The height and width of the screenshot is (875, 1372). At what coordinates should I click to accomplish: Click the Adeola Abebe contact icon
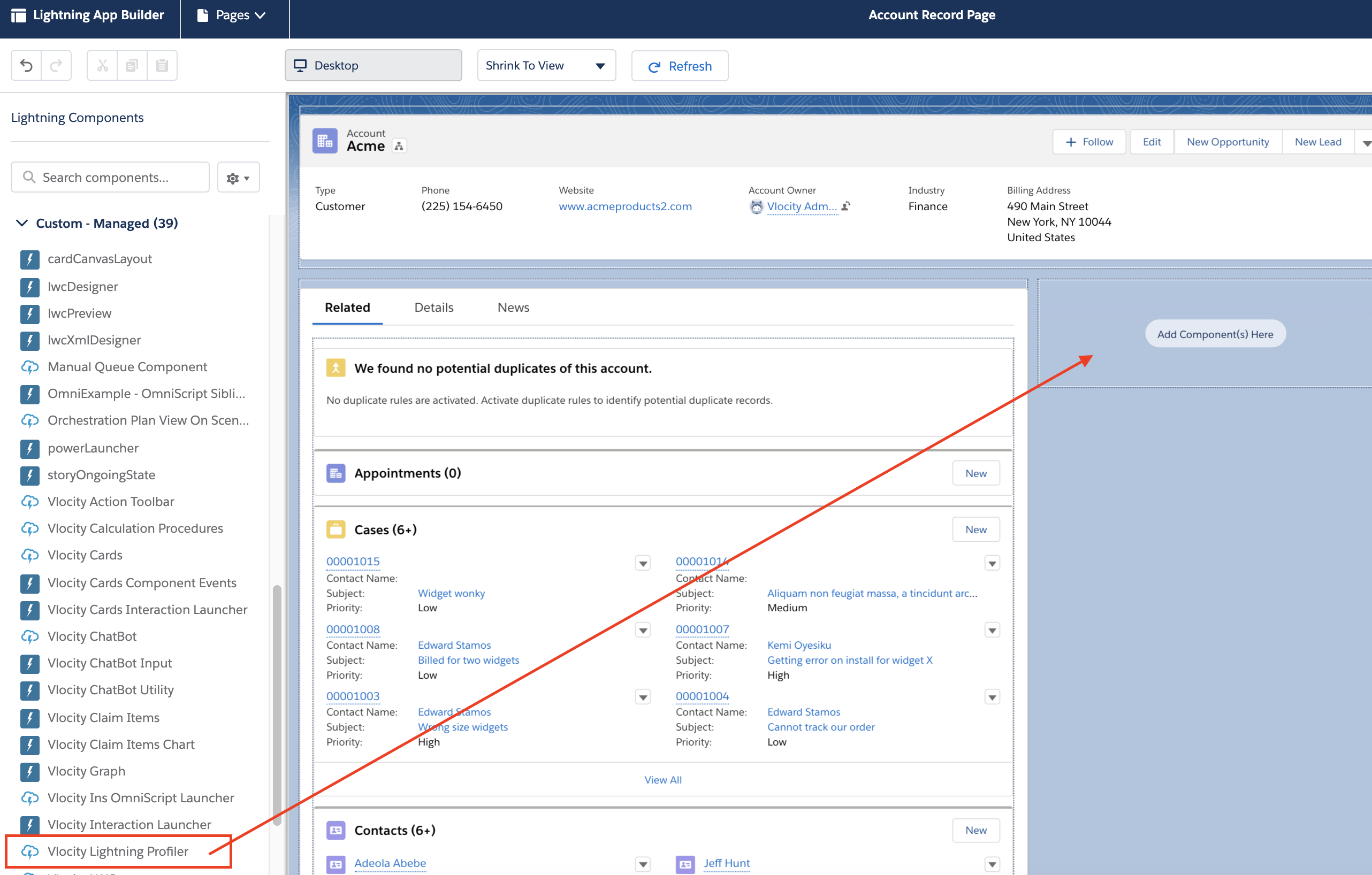tap(336, 864)
